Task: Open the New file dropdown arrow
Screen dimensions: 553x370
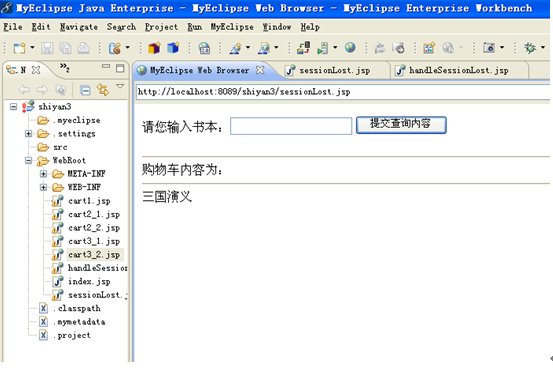Action: tap(32, 47)
